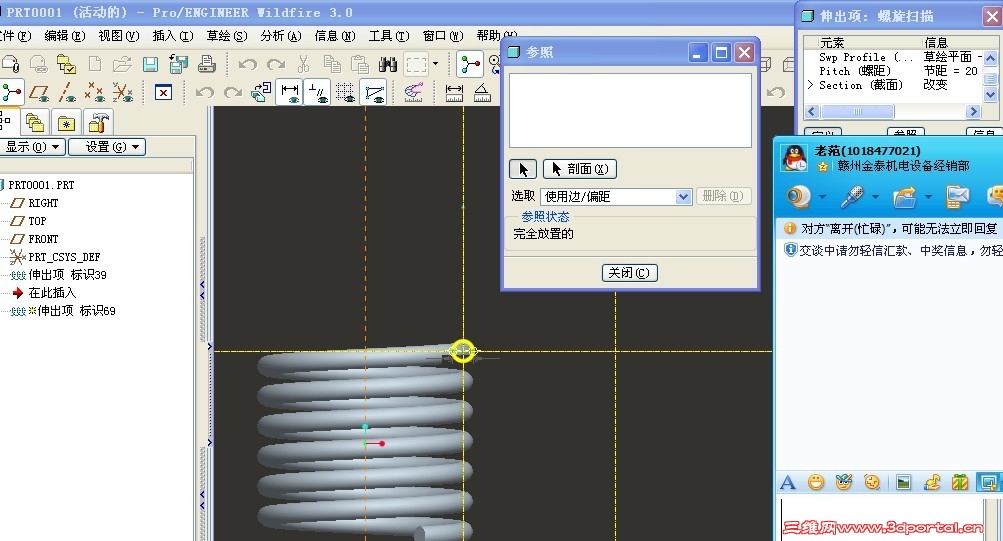Open the 插入(I) menu
This screenshot has height=541, width=1003.
point(173,36)
